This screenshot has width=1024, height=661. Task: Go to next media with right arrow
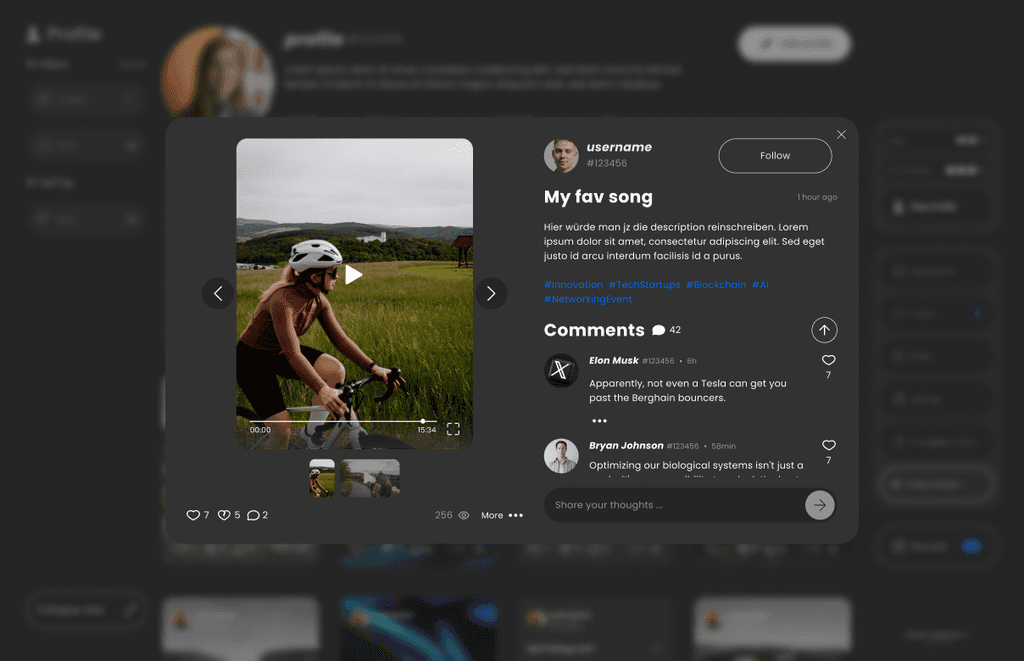491,294
